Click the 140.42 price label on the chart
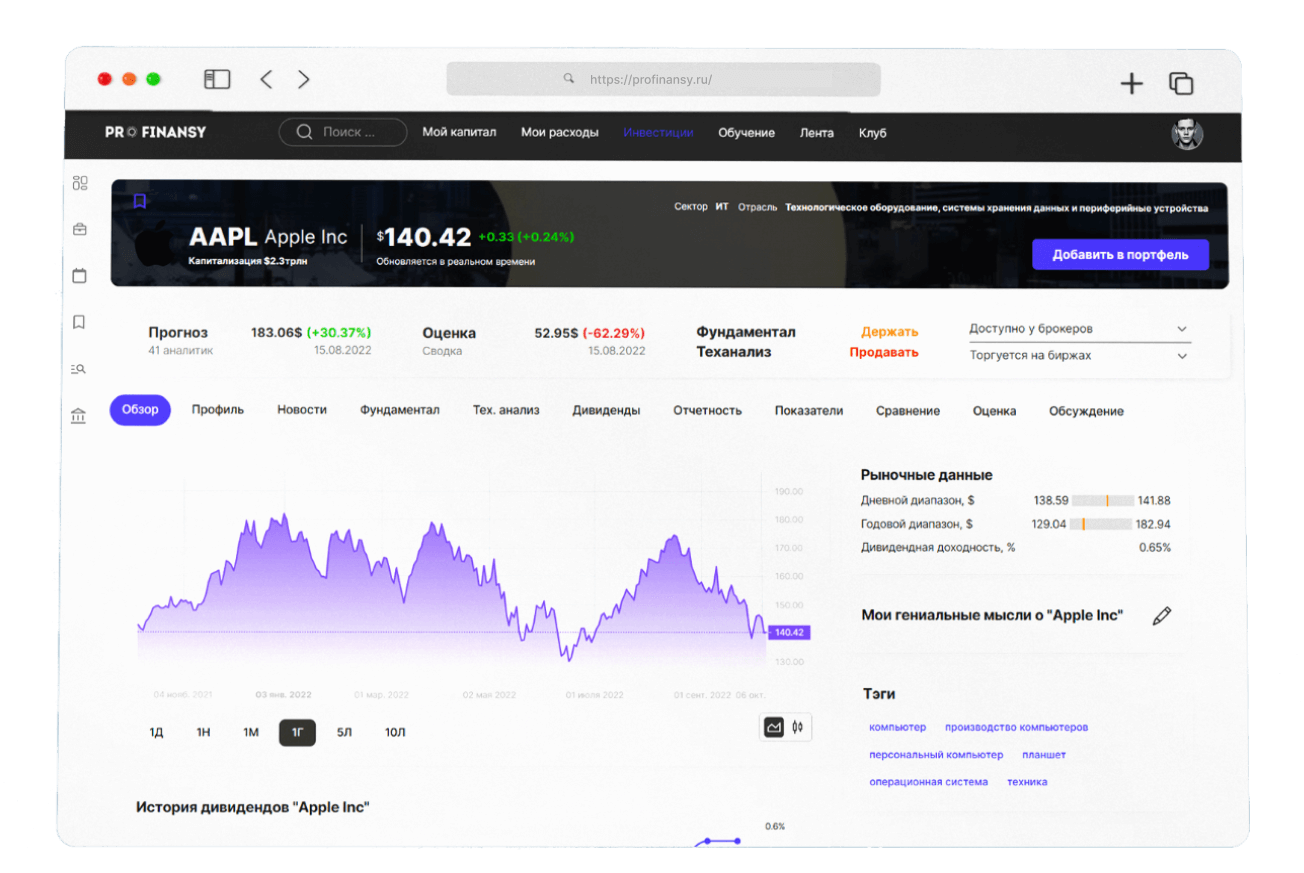This screenshot has width=1304, height=873. [789, 632]
